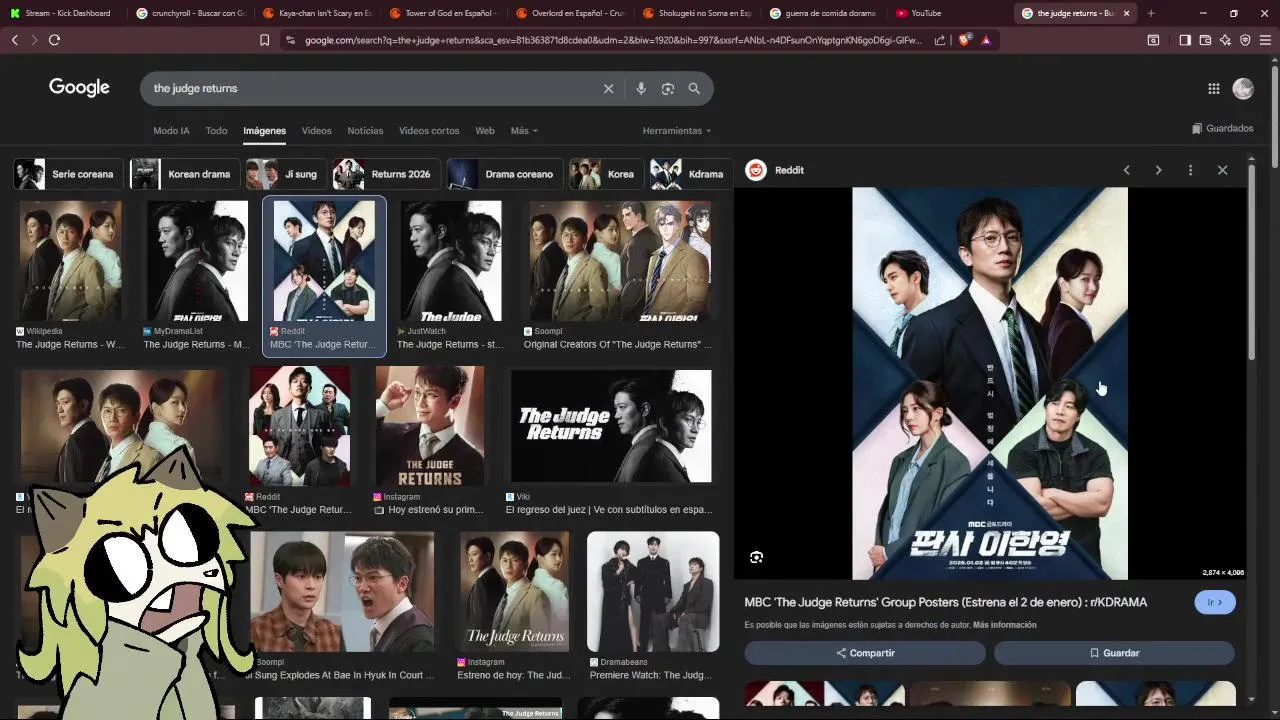Screen dimensions: 1280x720
Task: Click the Compartir button
Action: (x=865, y=653)
